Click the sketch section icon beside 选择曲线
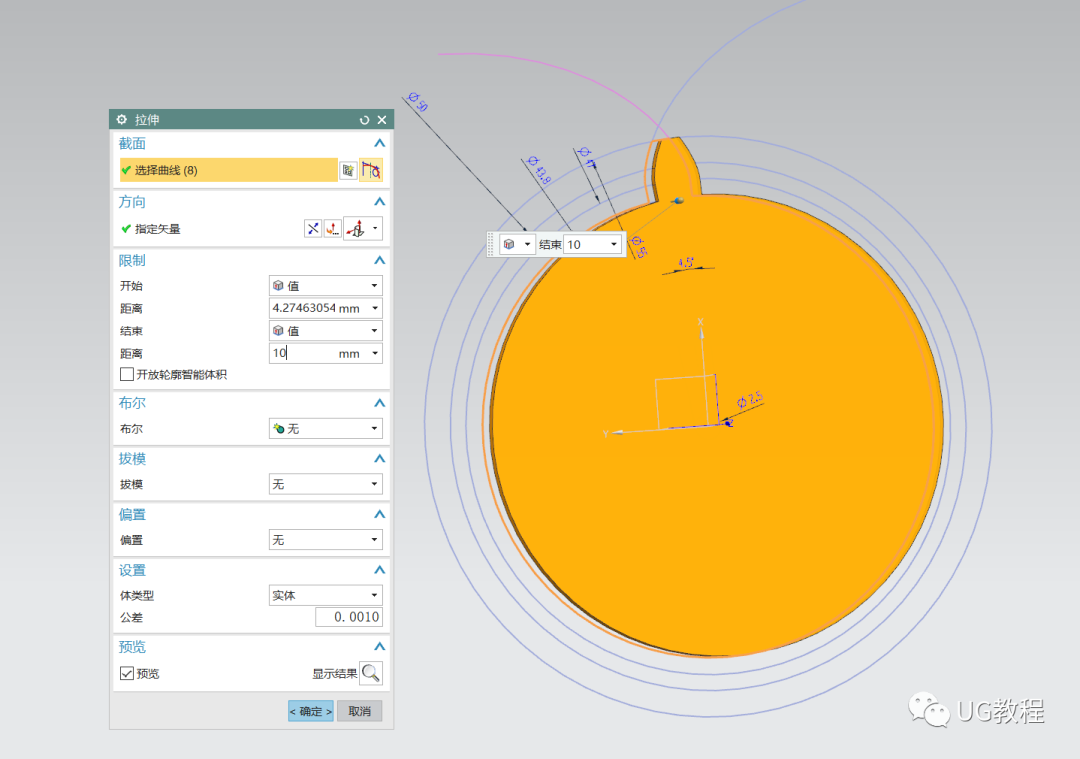Screen dimensions: 1080x759 (349, 170)
